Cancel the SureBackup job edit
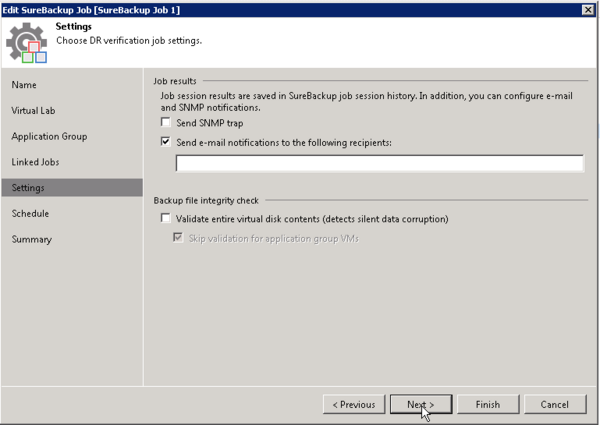Screen dimensions: 600x425 (x=554, y=404)
